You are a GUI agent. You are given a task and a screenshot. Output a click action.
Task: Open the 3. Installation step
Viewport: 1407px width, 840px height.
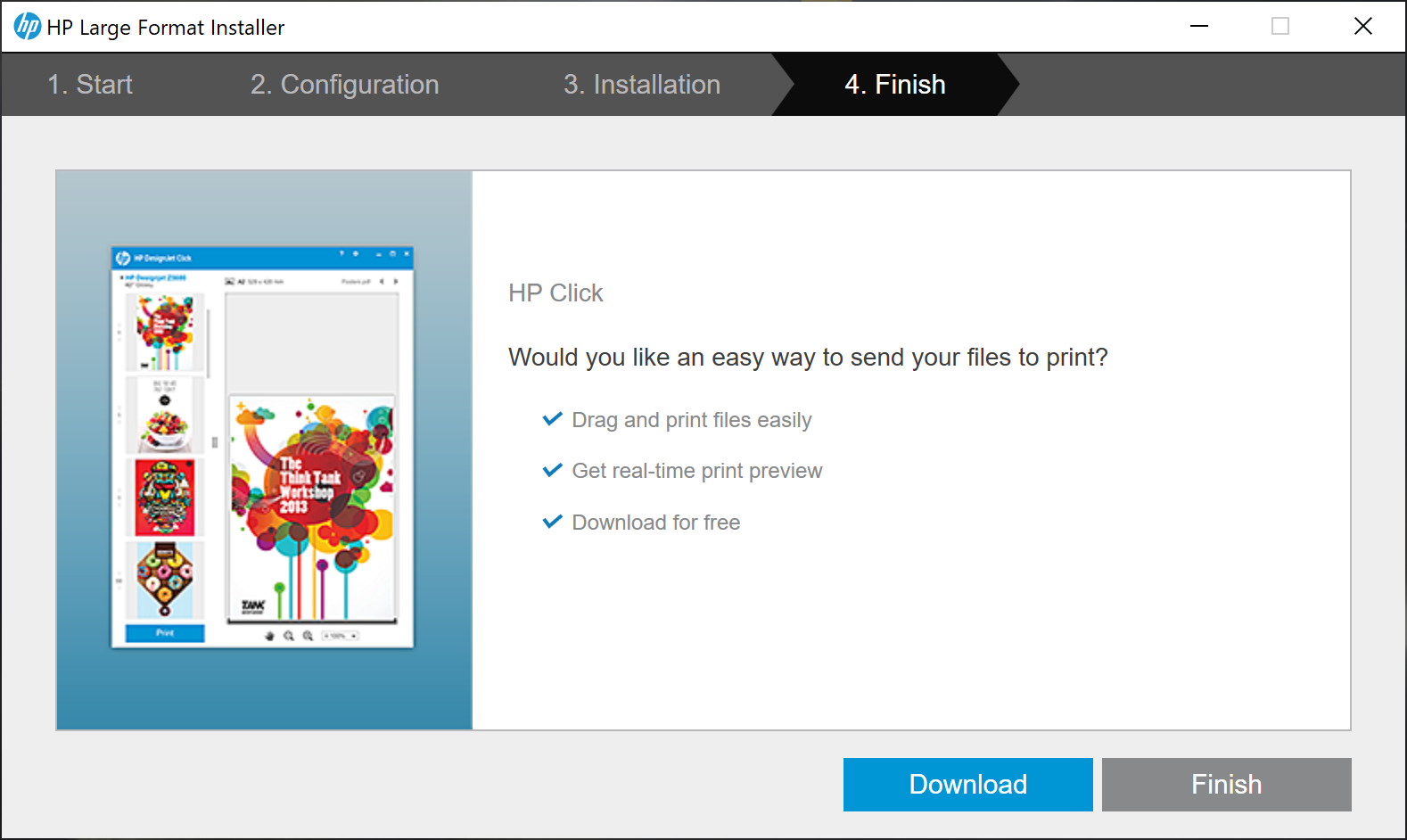tap(642, 85)
